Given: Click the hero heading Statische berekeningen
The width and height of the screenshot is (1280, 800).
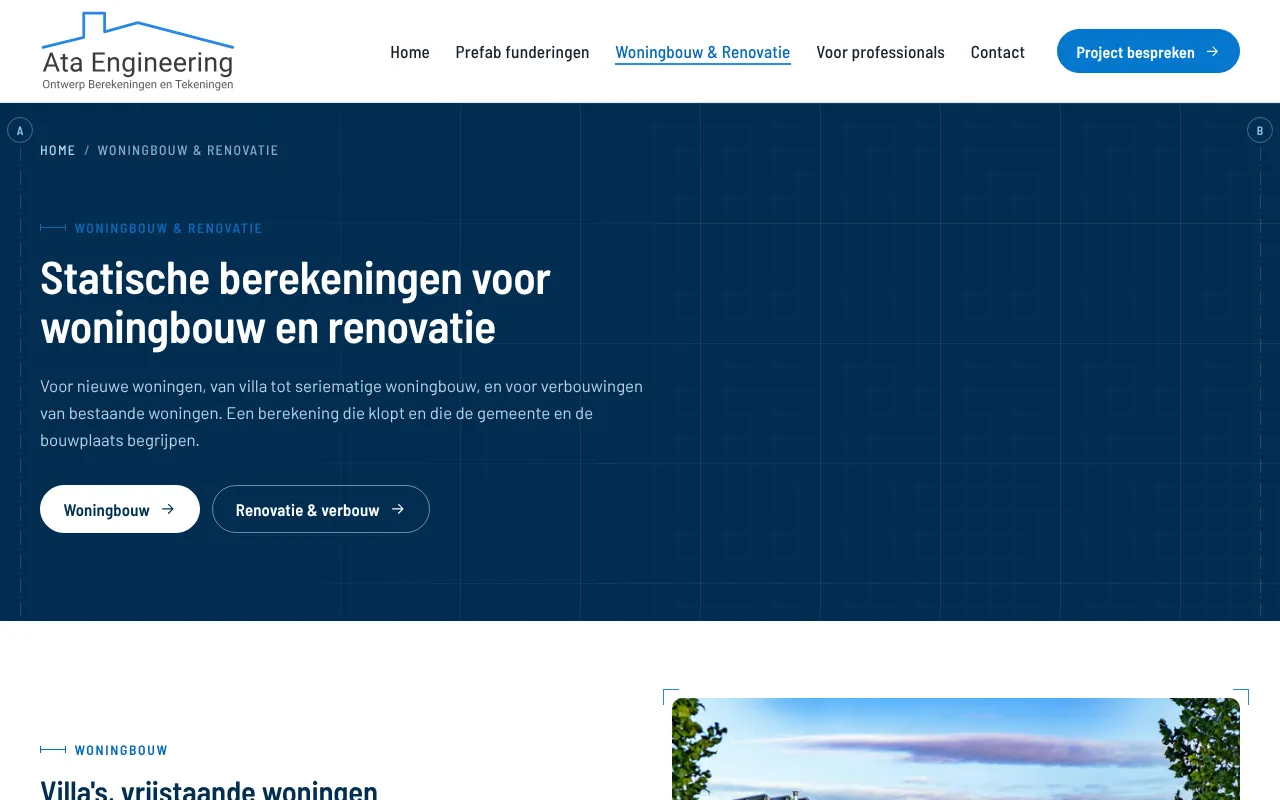Looking at the screenshot, I should coord(295,303).
